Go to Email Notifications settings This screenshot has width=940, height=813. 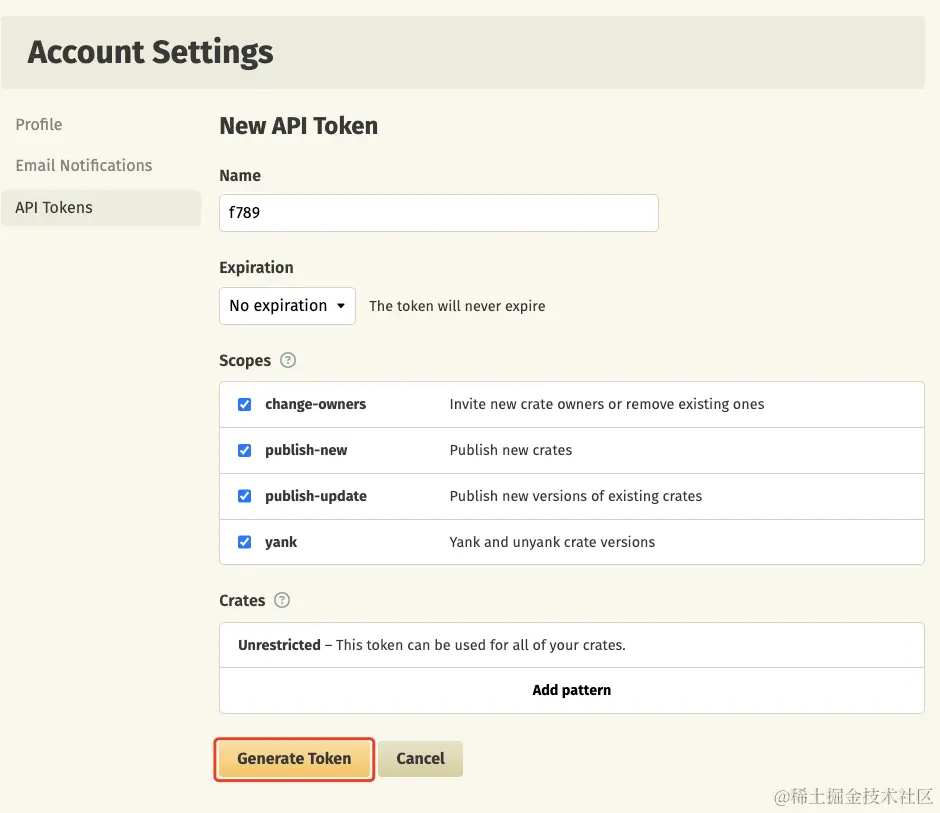[84, 165]
